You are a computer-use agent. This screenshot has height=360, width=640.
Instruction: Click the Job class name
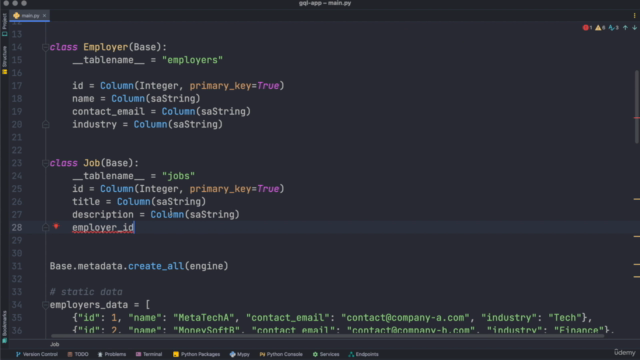click(92, 163)
